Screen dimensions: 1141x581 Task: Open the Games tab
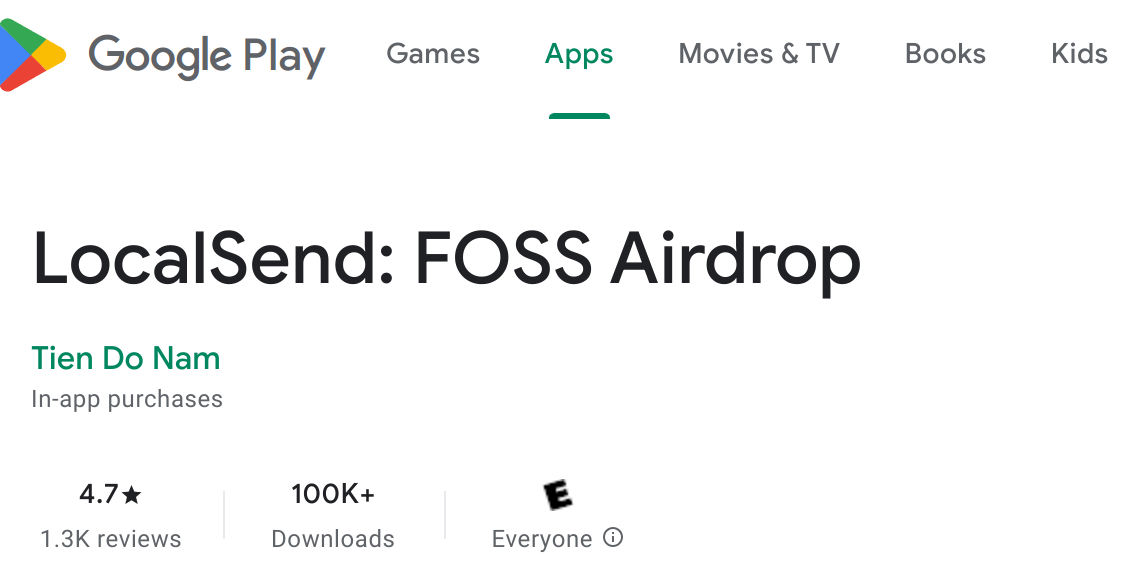pos(433,54)
